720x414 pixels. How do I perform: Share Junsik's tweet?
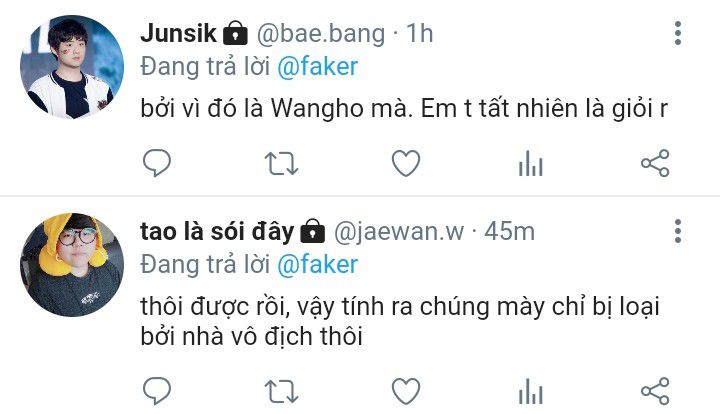[x=655, y=163]
